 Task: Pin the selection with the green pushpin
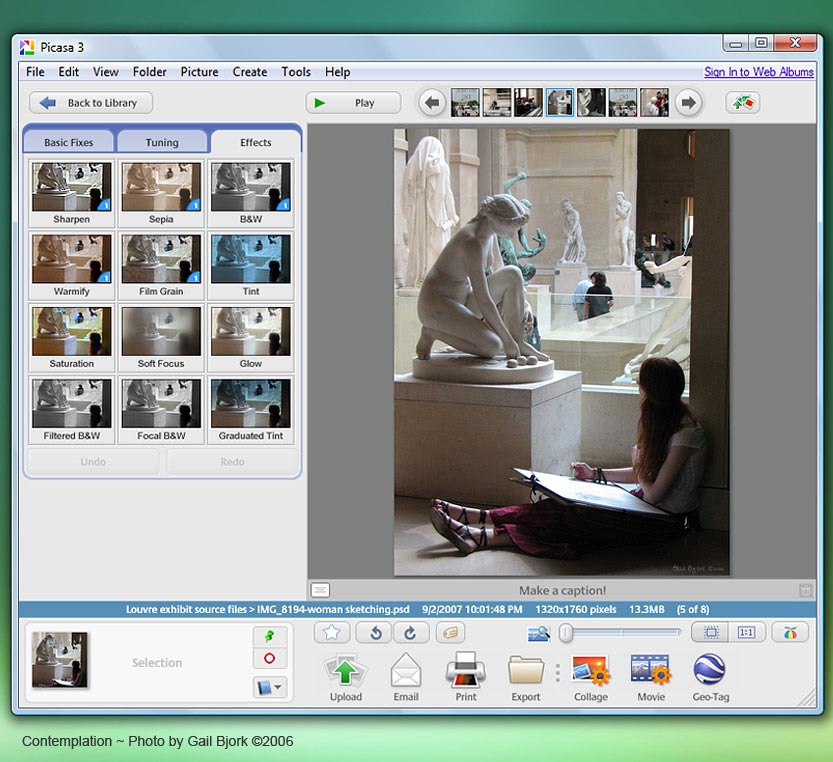(x=270, y=636)
